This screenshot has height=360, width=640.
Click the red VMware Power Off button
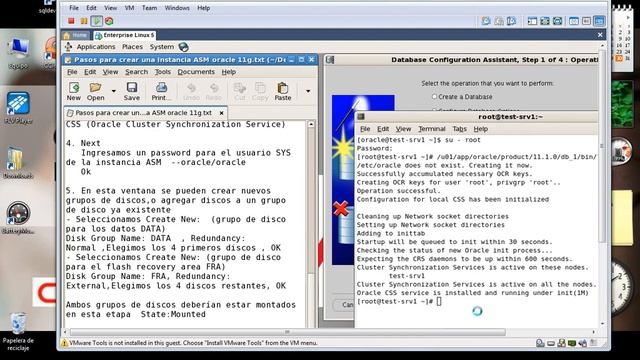(71, 21)
